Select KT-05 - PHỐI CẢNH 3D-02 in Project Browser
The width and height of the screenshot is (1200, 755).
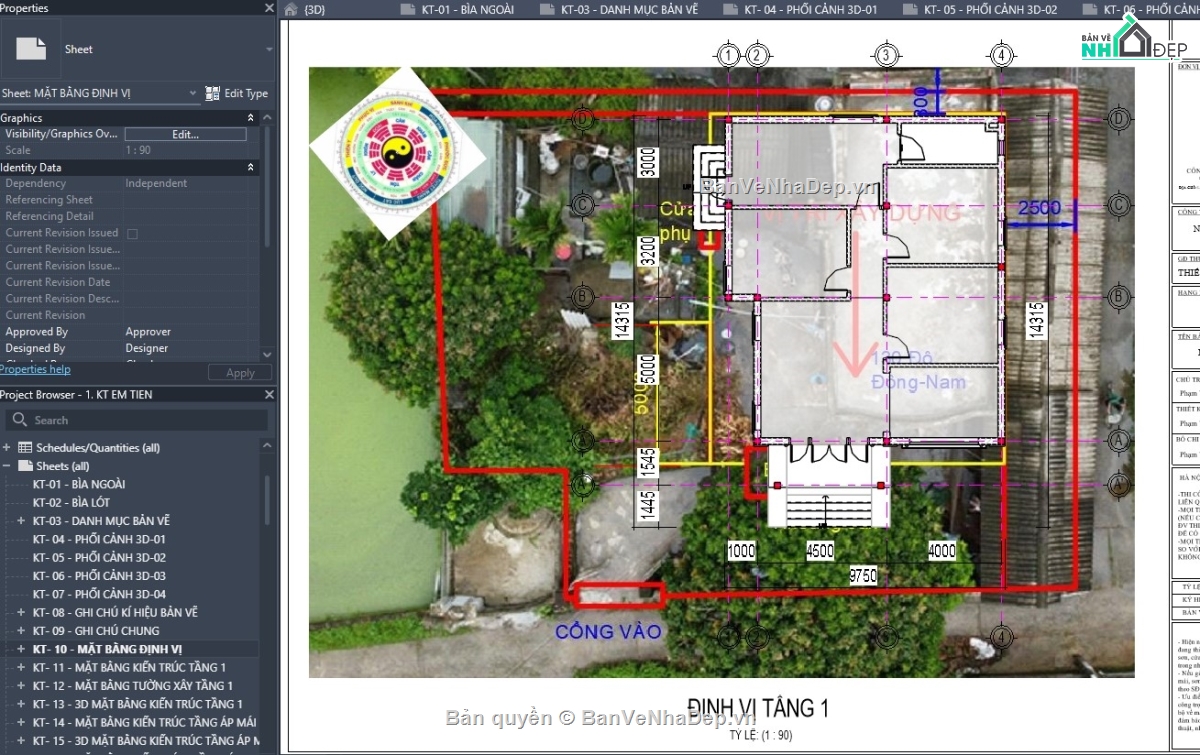click(99, 557)
